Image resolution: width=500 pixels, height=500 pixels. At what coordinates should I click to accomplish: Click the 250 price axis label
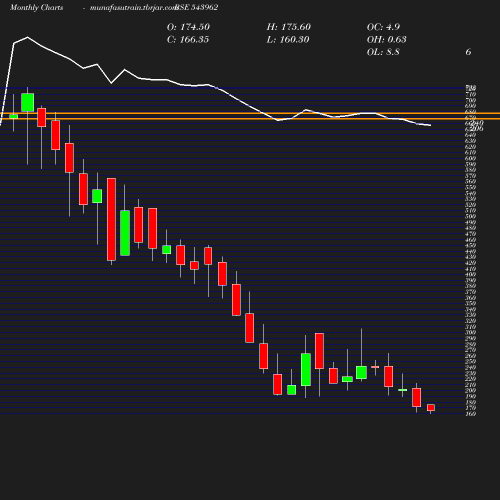tap(470, 361)
